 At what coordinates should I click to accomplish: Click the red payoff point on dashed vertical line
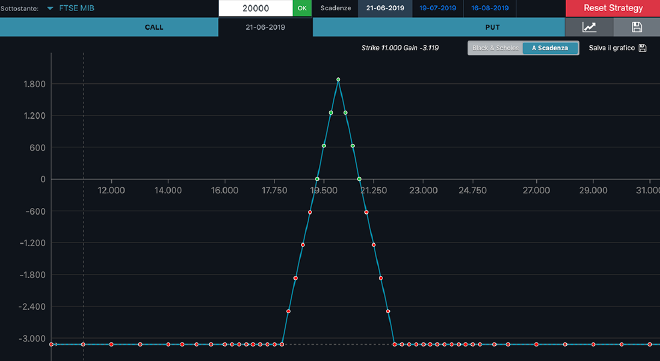(83, 344)
